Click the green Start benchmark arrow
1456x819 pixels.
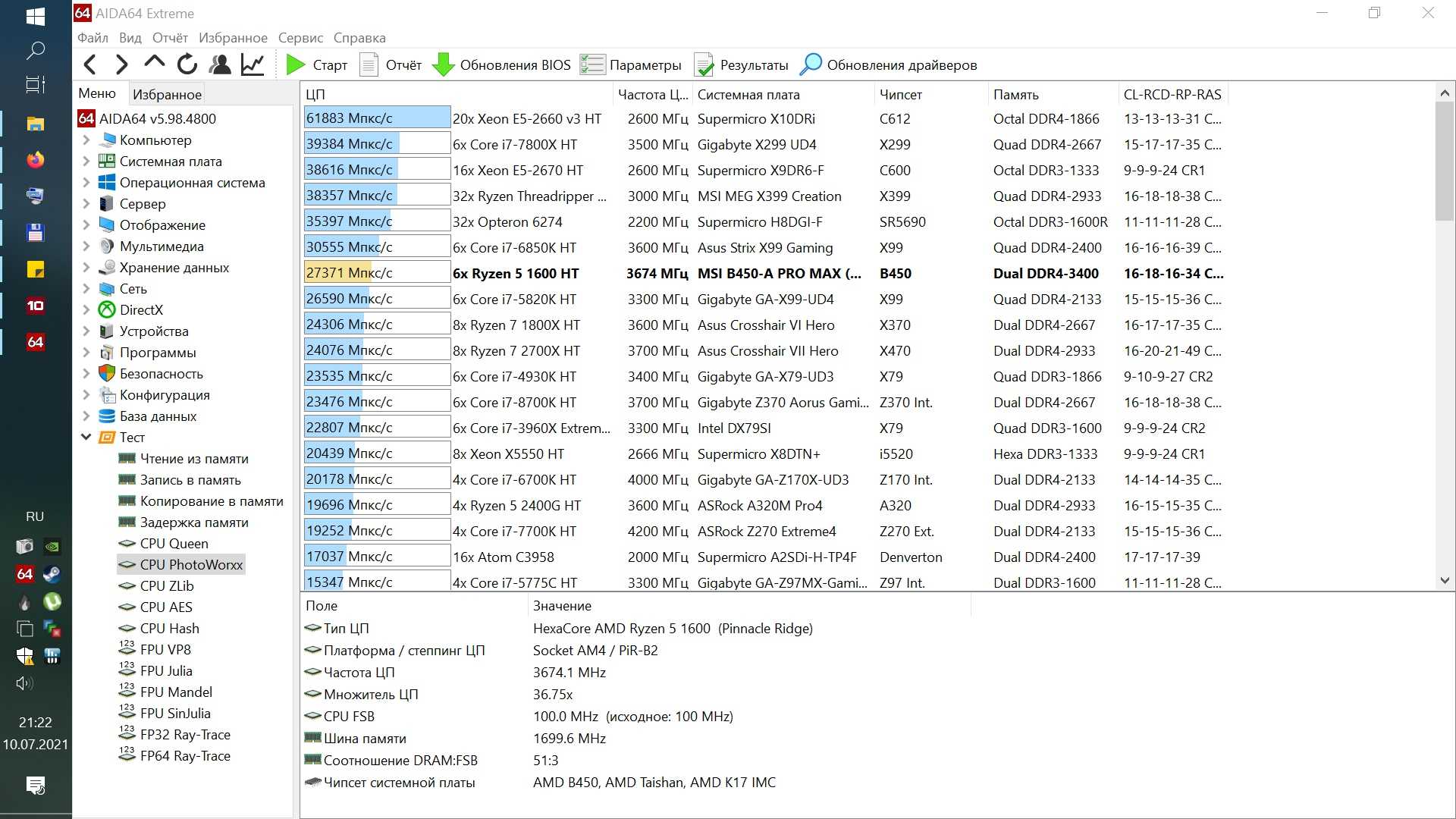[295, 65]
